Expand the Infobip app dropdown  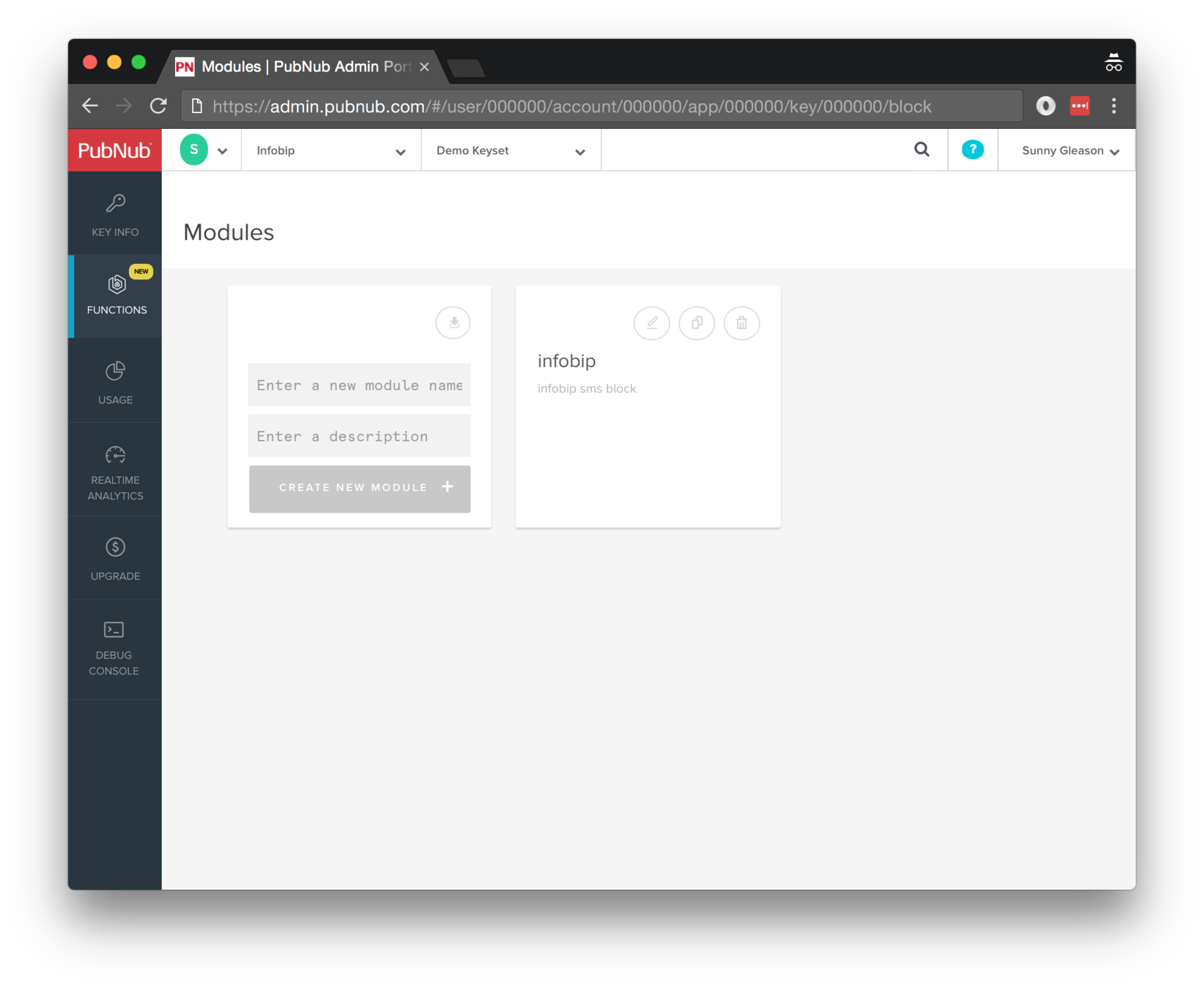[330, 151]
